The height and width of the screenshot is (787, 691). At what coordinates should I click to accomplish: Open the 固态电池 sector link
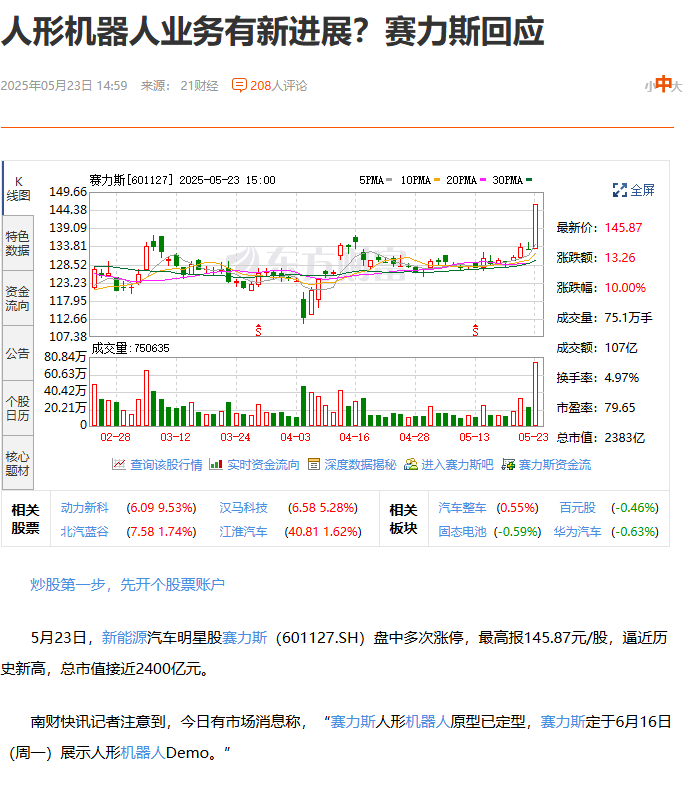point(462,532)
